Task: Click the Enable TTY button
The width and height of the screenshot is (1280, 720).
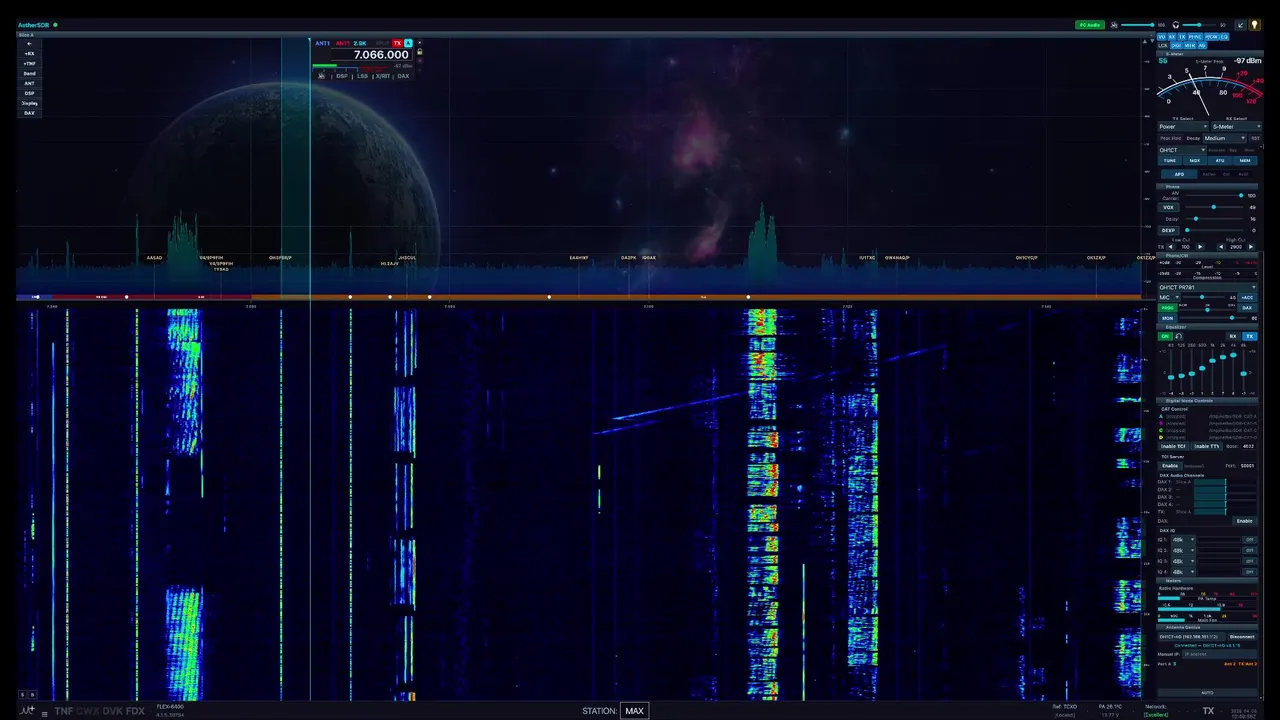Action: pos(1207,446)
